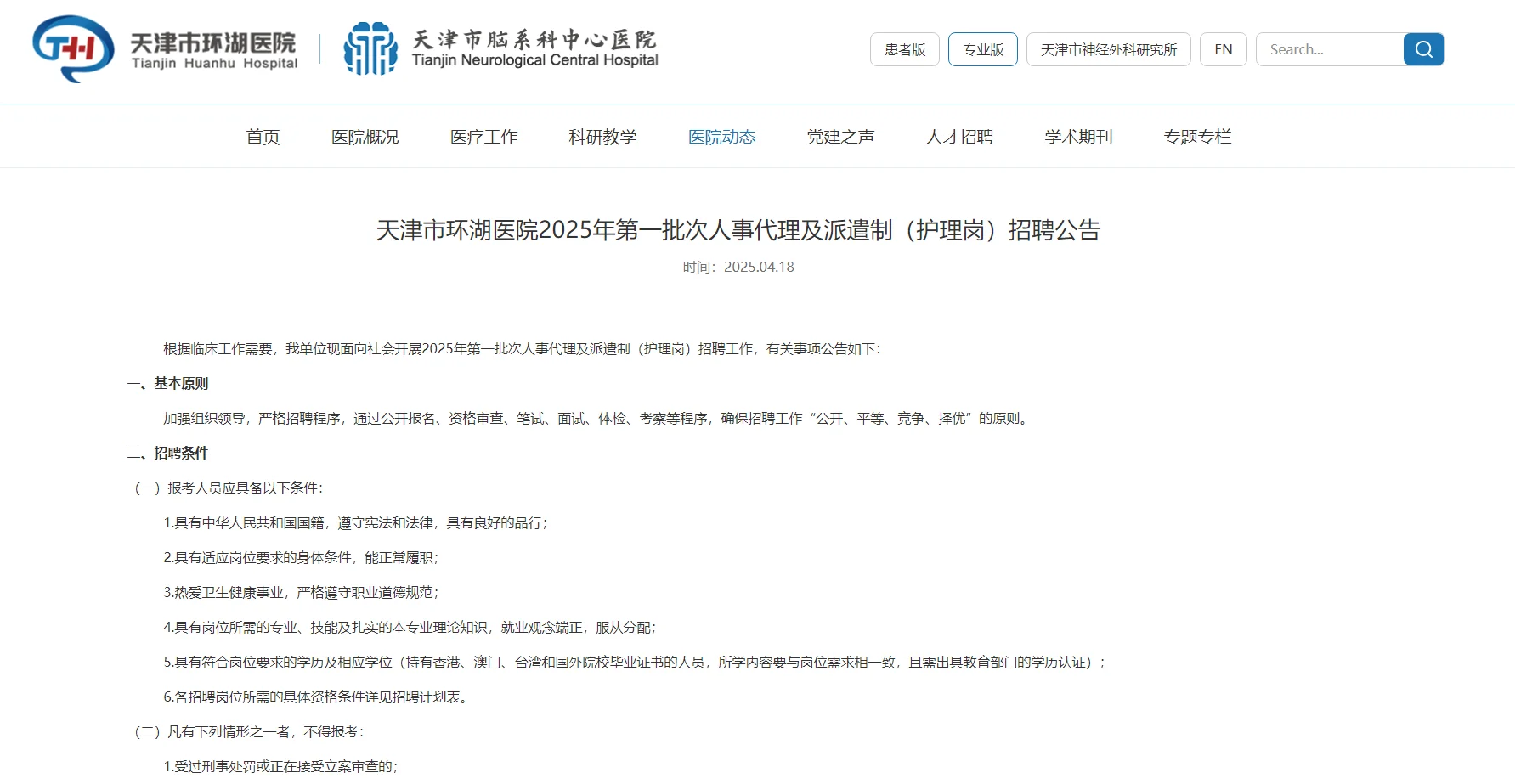1515x784 pixels.
Task: Click the date text 时间：2025.04.18
Action: [x=738, y=267]
